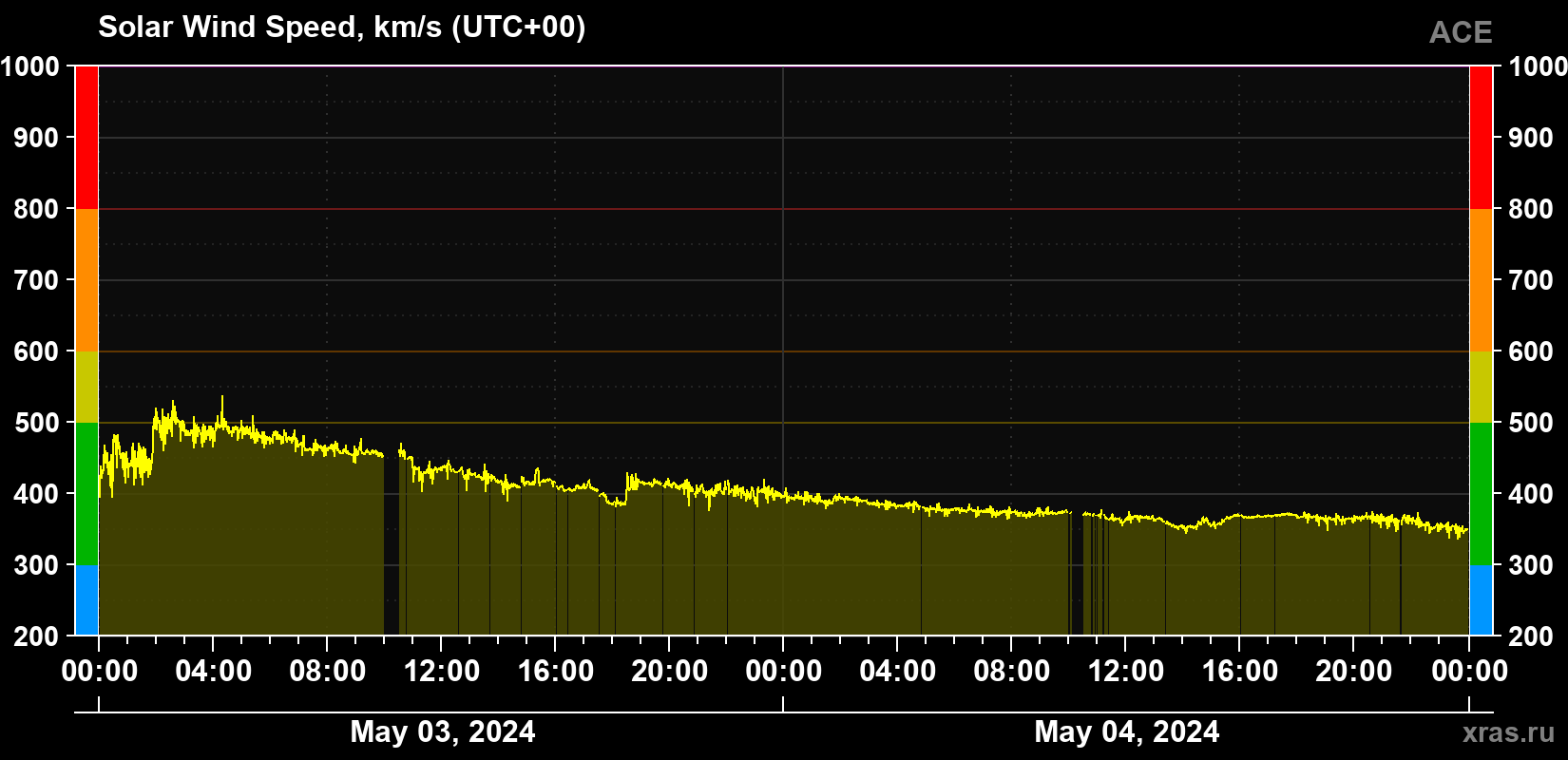1568x760 pixels.
Task: Click the xras.ru watermark link
Action: point(1509,732)
